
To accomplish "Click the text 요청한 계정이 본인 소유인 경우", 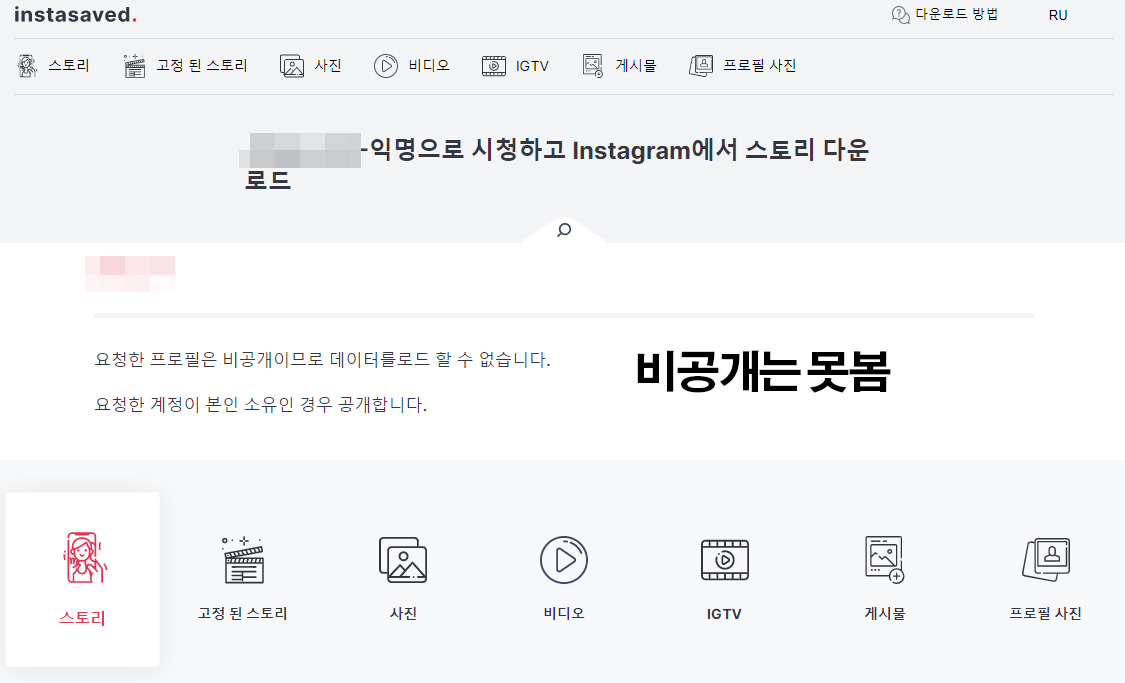I will click(x=214, y=405).
